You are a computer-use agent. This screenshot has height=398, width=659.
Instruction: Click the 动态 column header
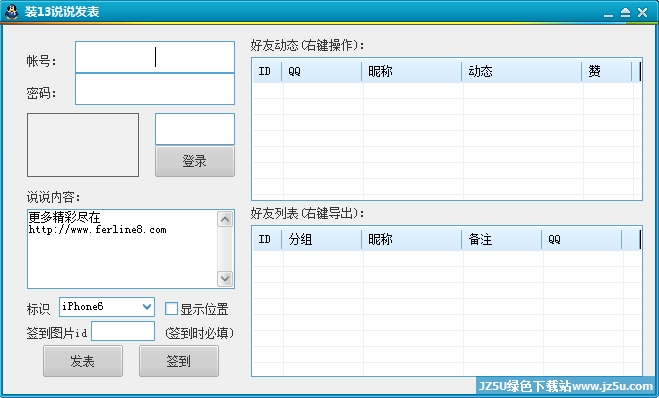click(x=522, y=71)
